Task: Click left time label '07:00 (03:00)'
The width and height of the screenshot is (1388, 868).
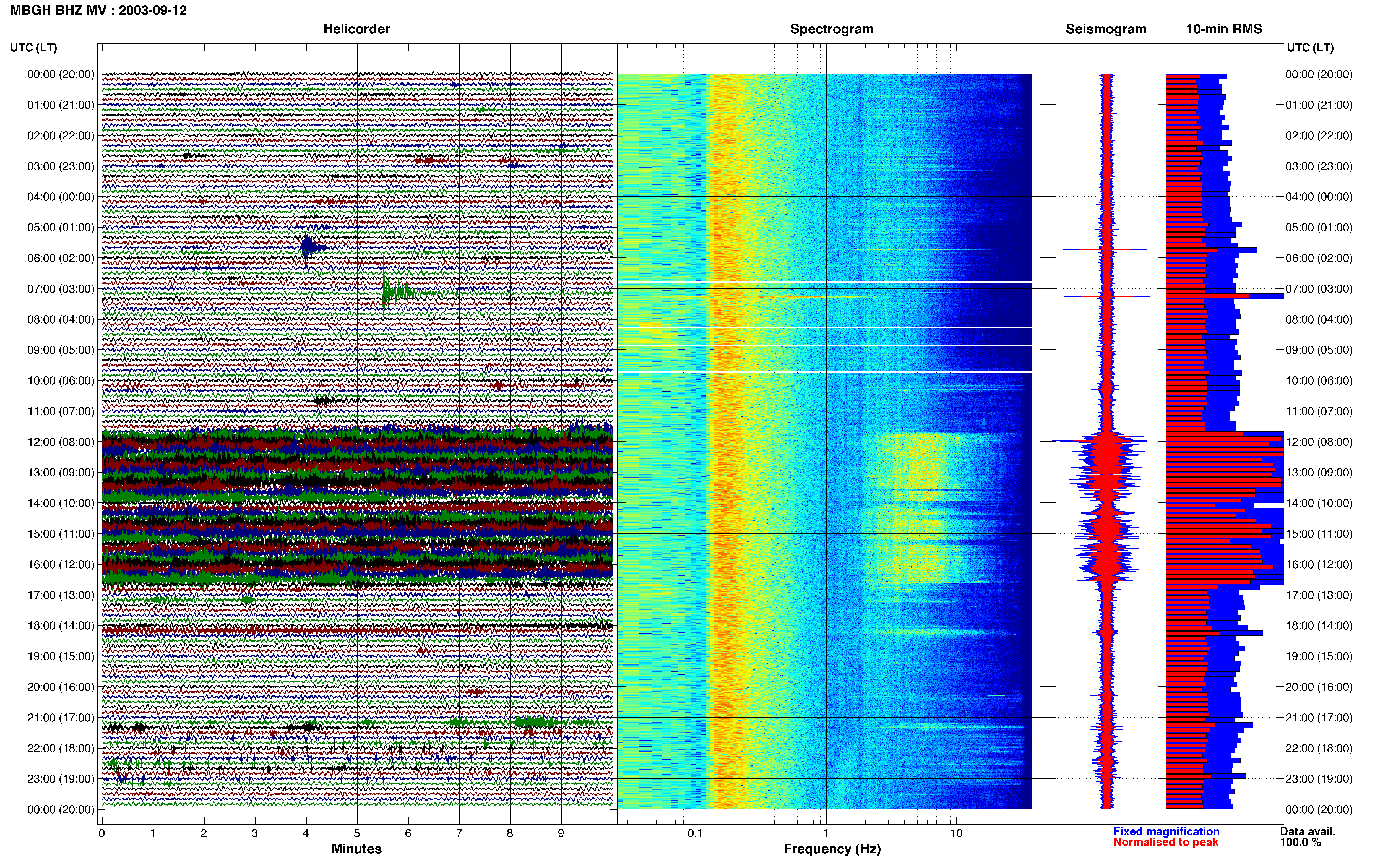Action: tap(60, 289)
